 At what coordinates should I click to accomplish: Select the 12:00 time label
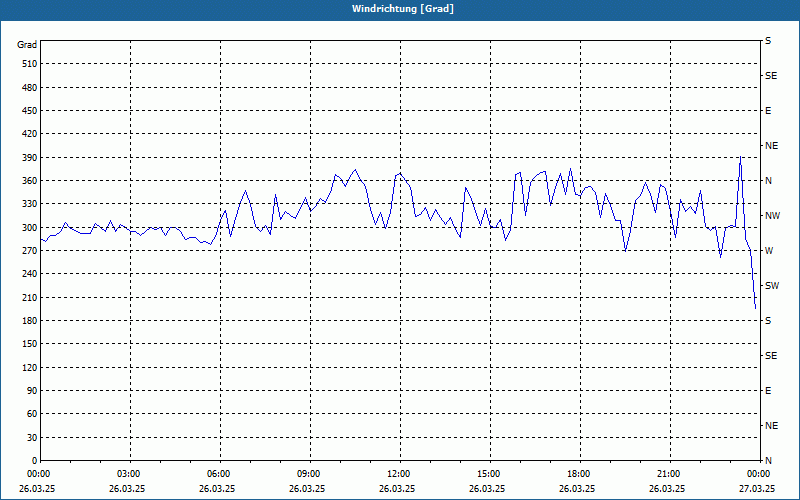coord(399,474)
